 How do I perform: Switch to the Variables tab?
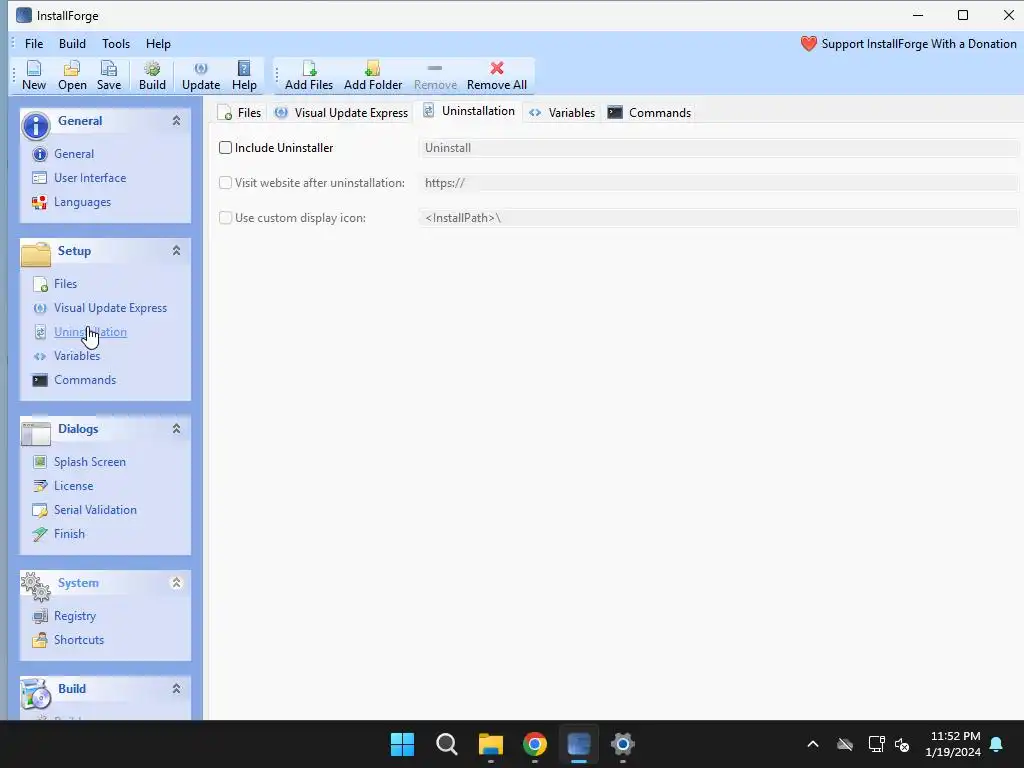click(562, 112)
